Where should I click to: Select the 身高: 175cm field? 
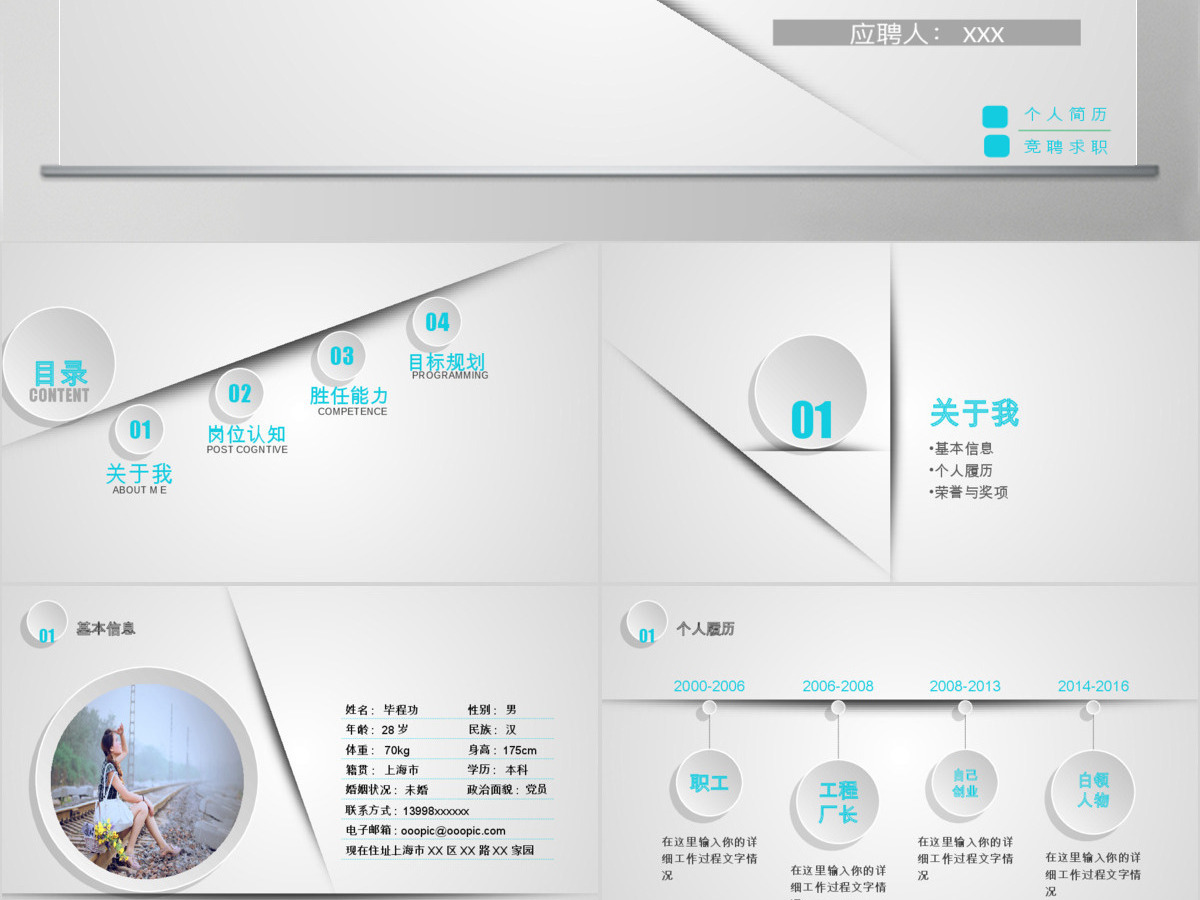click(502, 750)
